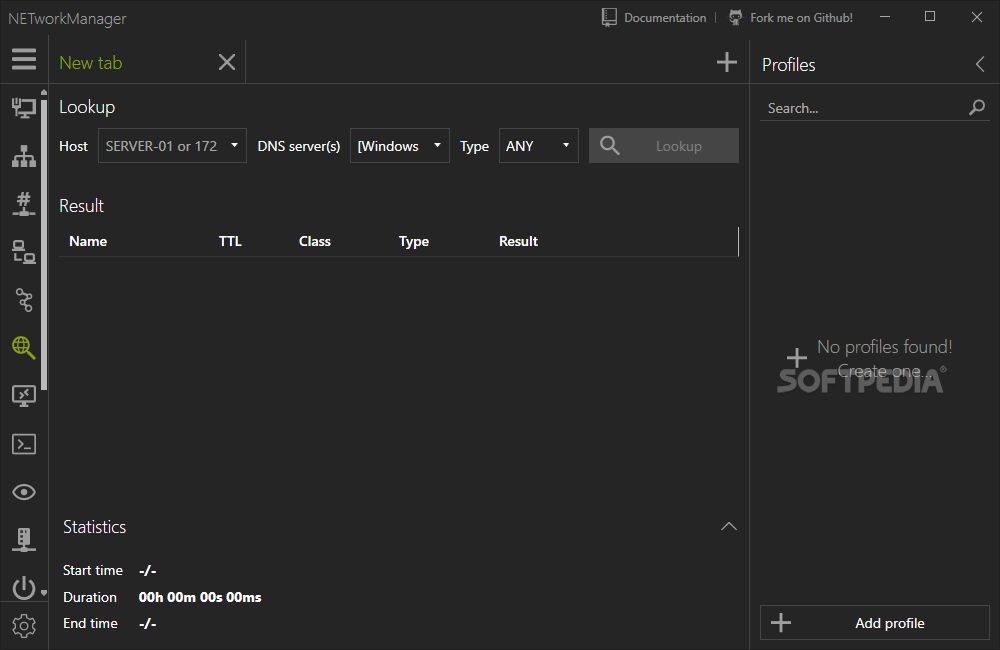This screenshot has height=650, width=1000.
Task: Click the No profiles found! text
Action: point(885,346)
